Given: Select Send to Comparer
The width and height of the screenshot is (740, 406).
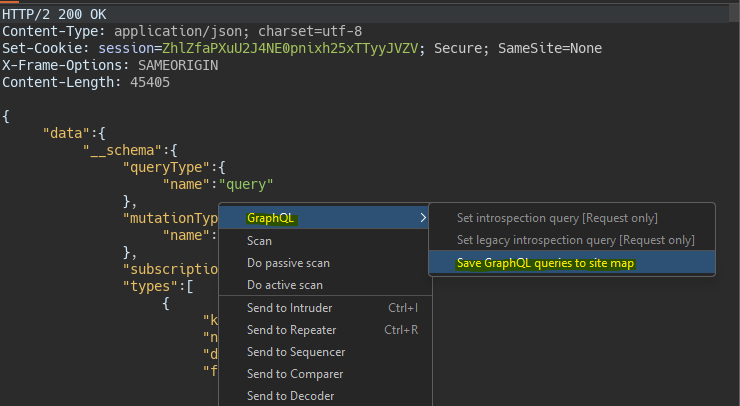Looking at the screenshot, I should pyautogui.click(x=294, y=374).
